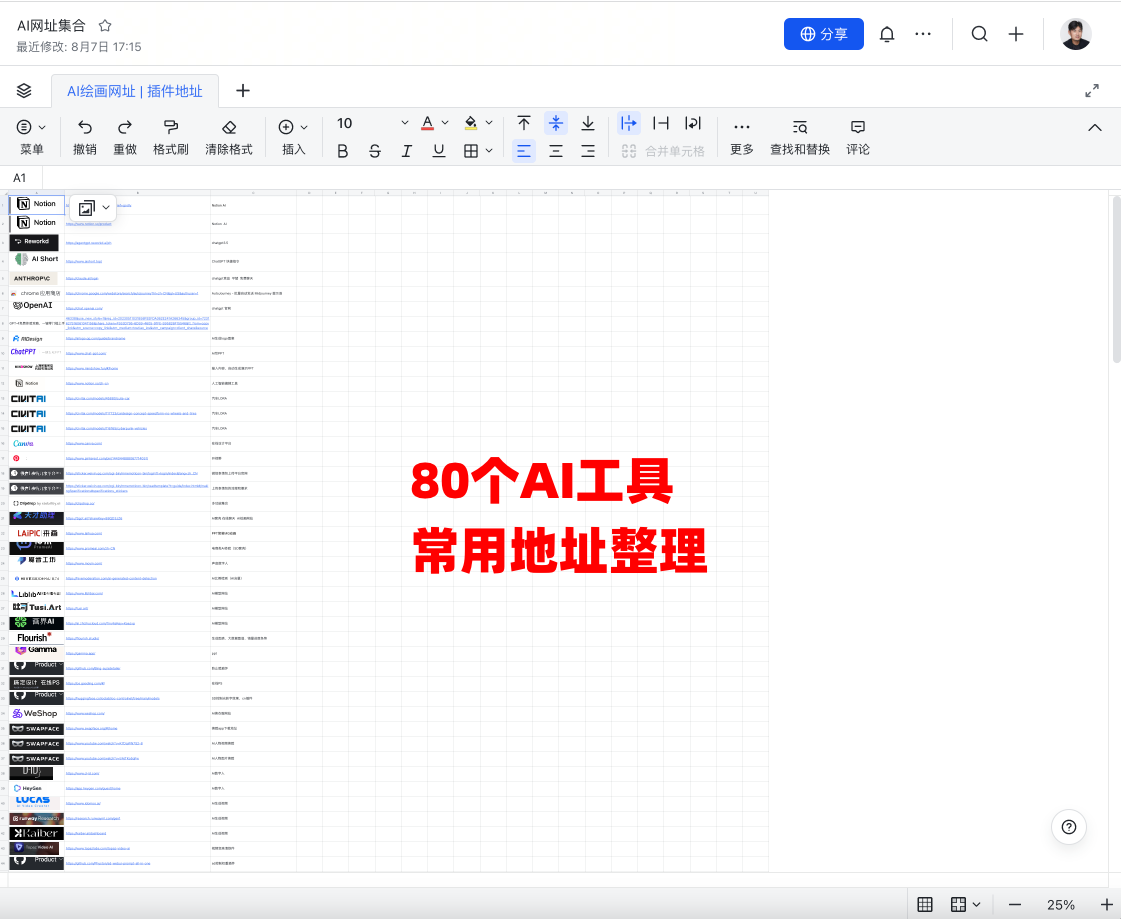The width and height of the screenshot is (1121, 919).
Task: Open the help question-mark button
Action: click(x=1069, y=827)
